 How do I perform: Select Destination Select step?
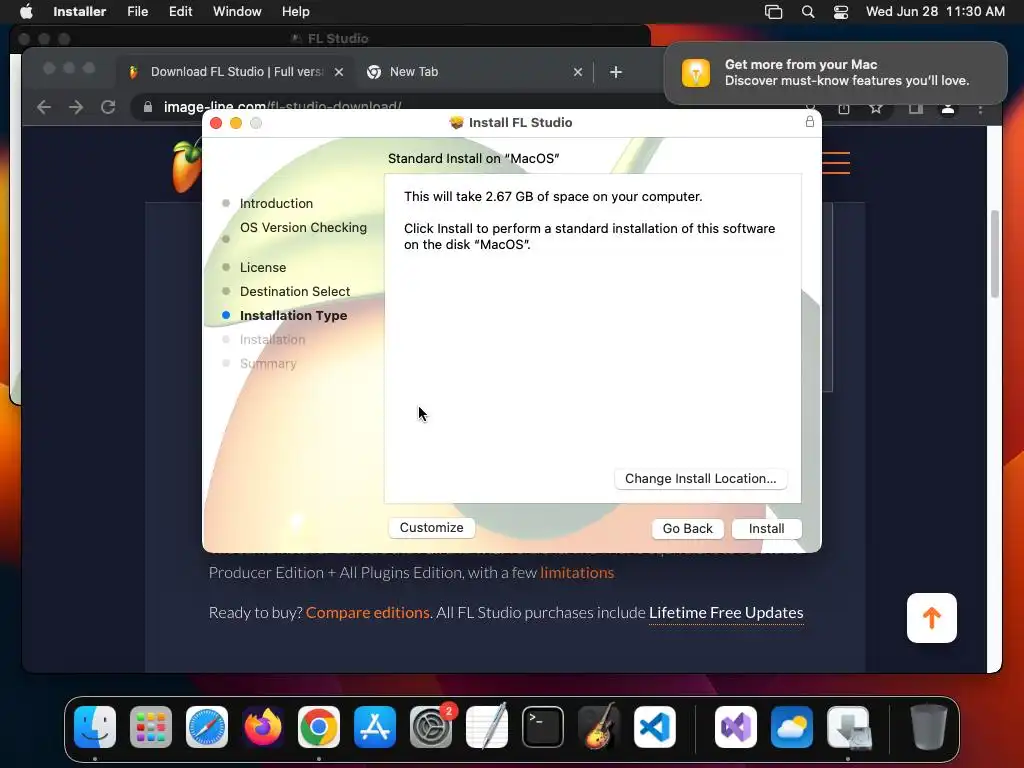pos(295,291)
